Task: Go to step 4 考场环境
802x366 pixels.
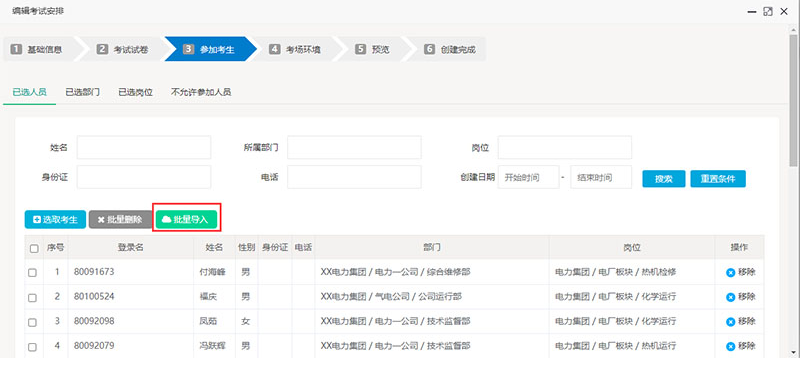Action: 296,50
